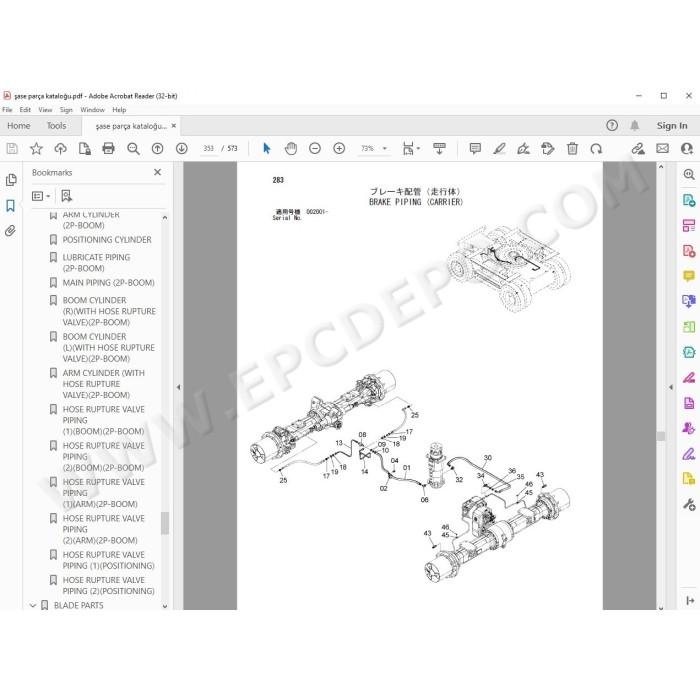Select the Hand pan tool
This screenshot has height=700, width=700.
(x=291, y=148)
